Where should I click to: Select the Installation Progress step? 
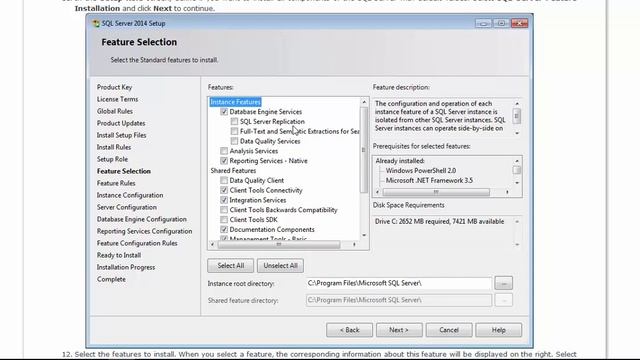click(126, 267)
